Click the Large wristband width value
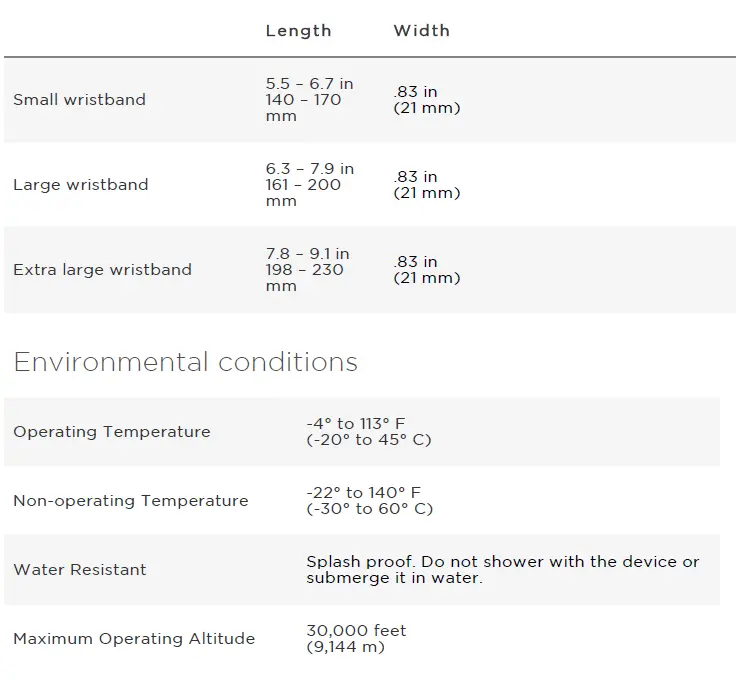736x682 pixels. point(427,185)
